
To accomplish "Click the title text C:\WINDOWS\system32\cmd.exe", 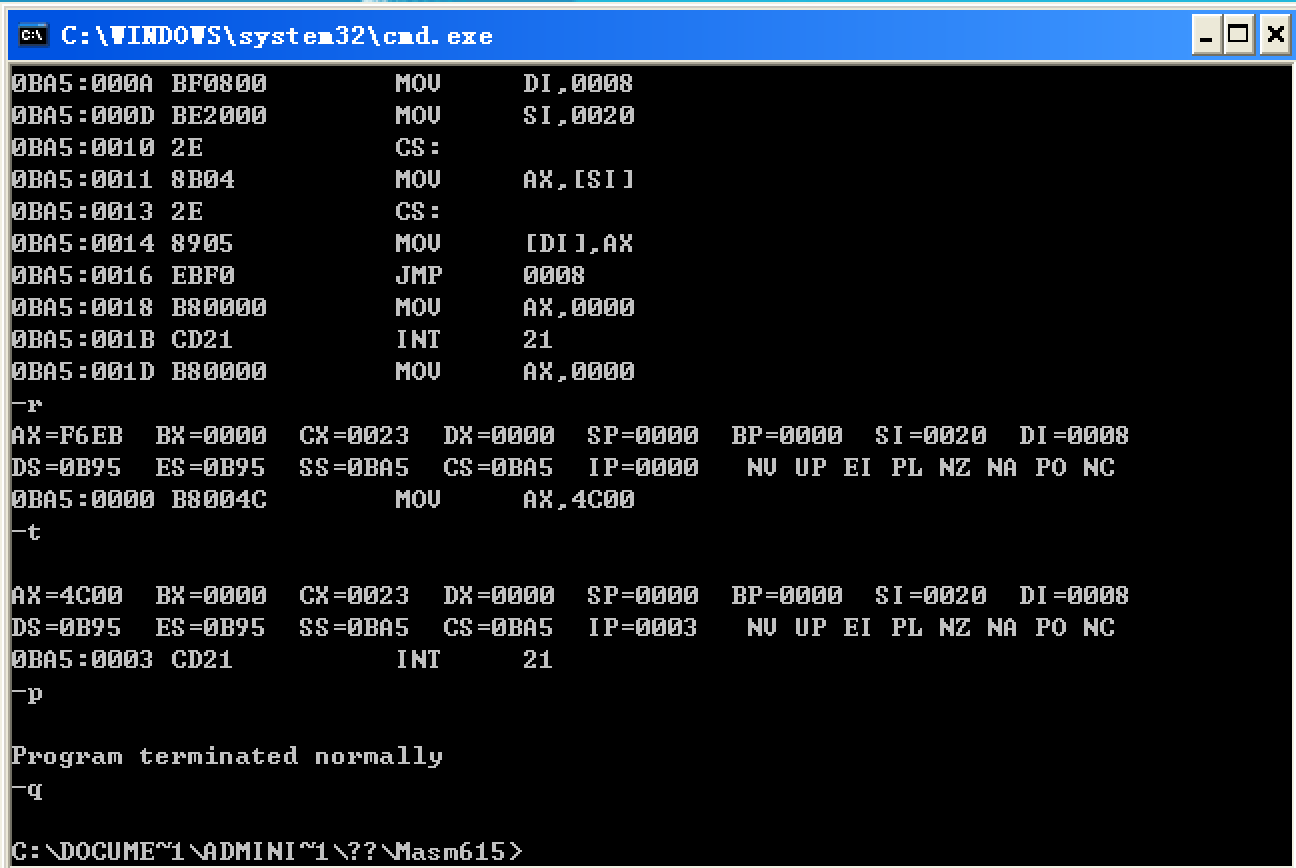I will (x=277, y=36).
